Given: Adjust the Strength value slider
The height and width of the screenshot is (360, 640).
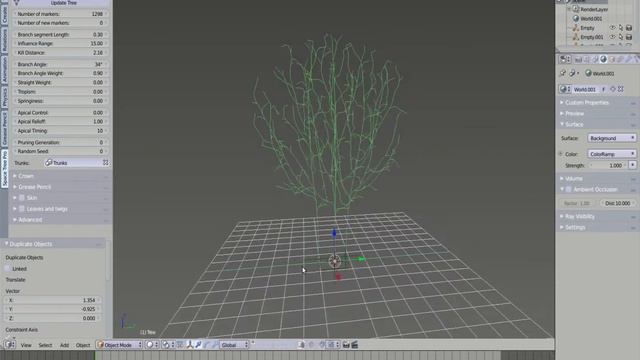Looking at the screenshot, I should [608, 165].
